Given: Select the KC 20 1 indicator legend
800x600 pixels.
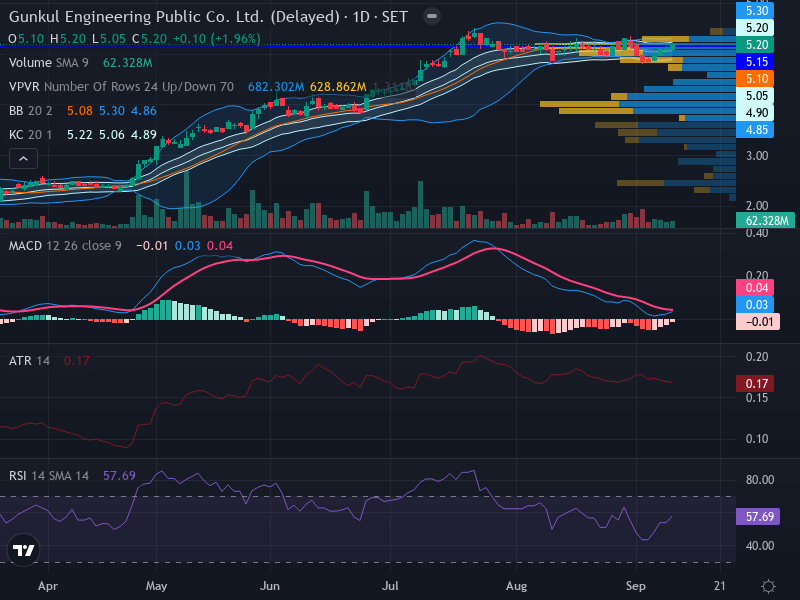Looking at the screenshot, I should [83, 135].
